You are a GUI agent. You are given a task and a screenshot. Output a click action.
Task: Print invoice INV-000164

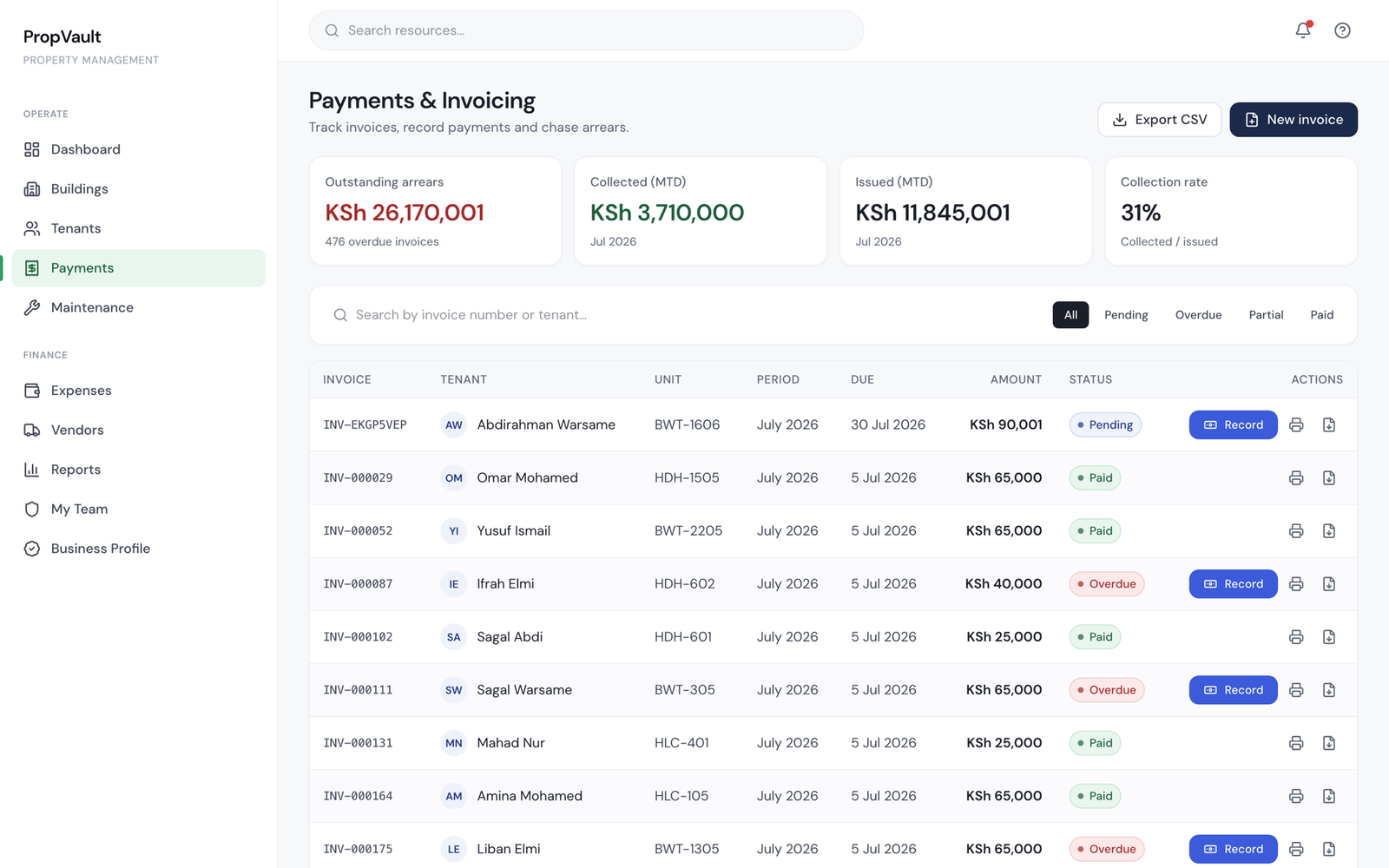pyautogui.click(x=1296, y=796)
